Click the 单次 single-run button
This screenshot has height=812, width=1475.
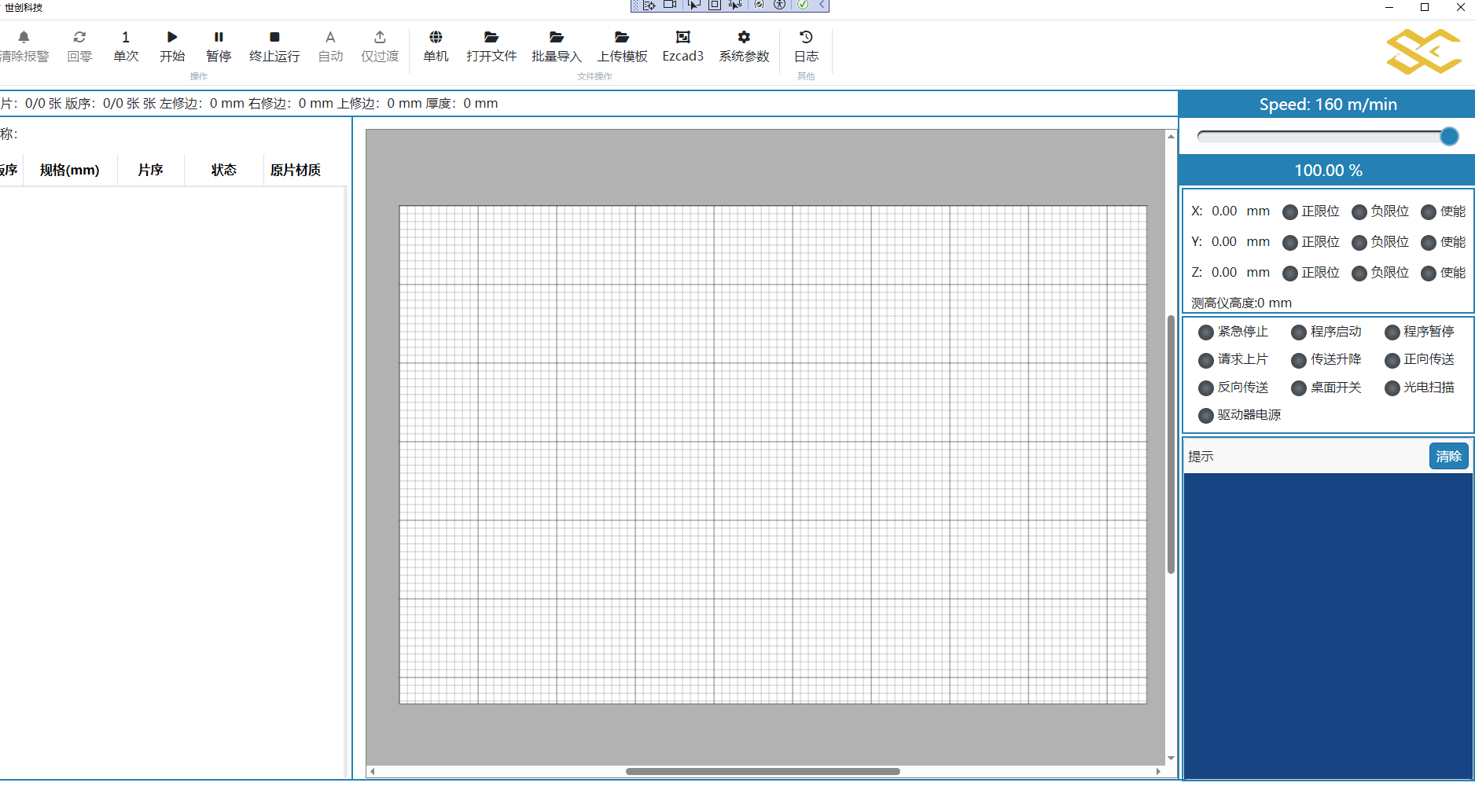(x=126, y=46)
